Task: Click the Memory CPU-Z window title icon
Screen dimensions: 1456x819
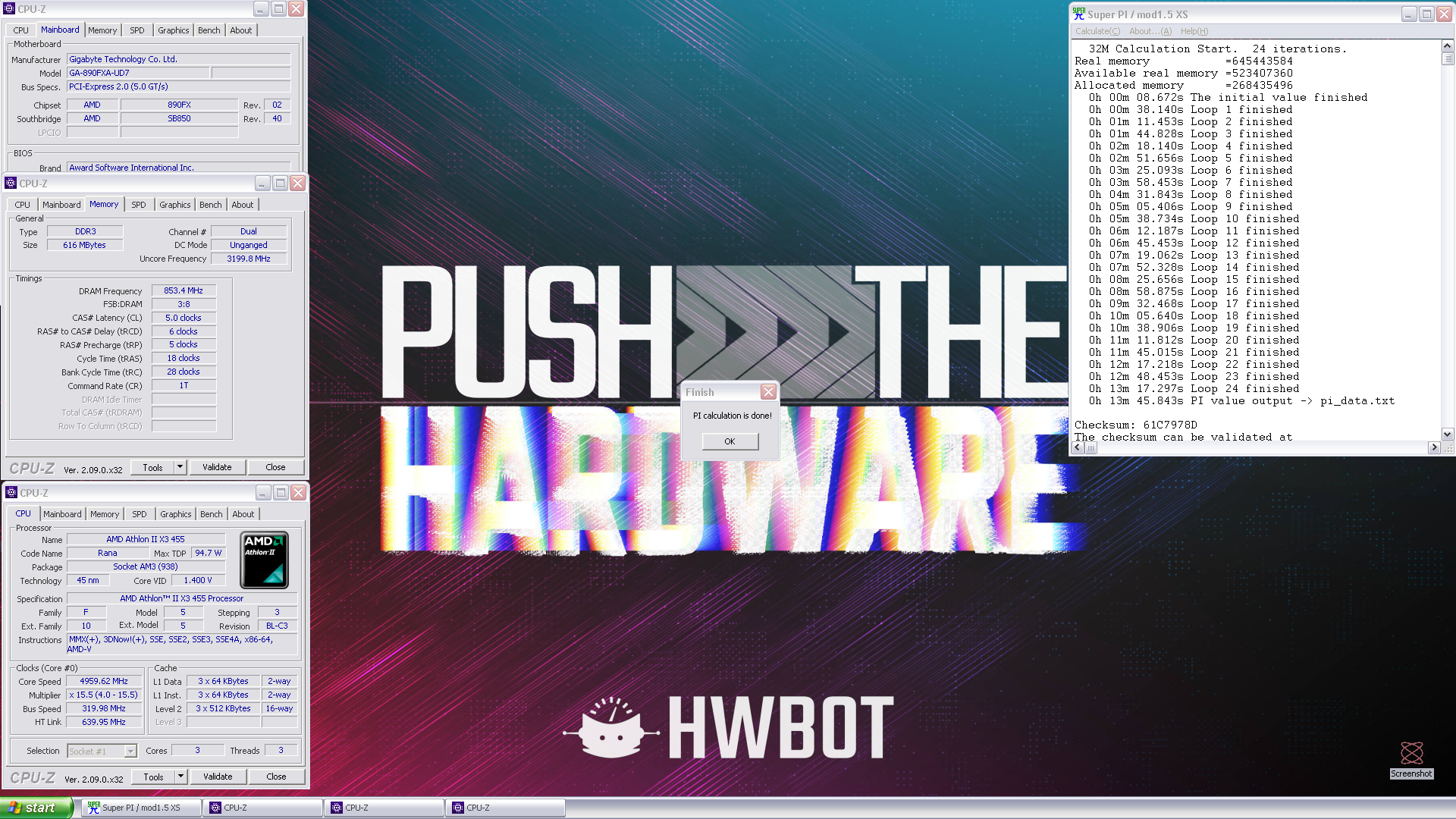Action: [11, 184]
